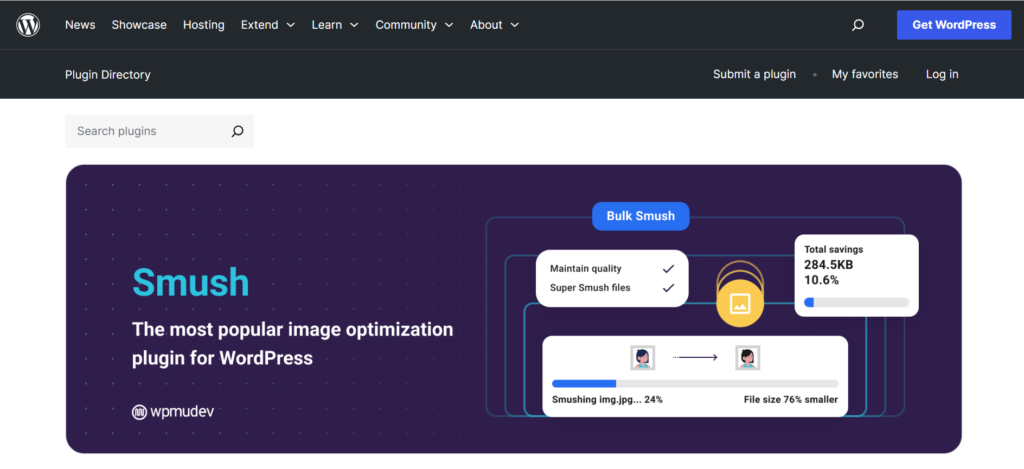The image size is (1024, 469).
Task: Focus the Search plugins input field
Action: pyautogui.click(x=148, y=131)
